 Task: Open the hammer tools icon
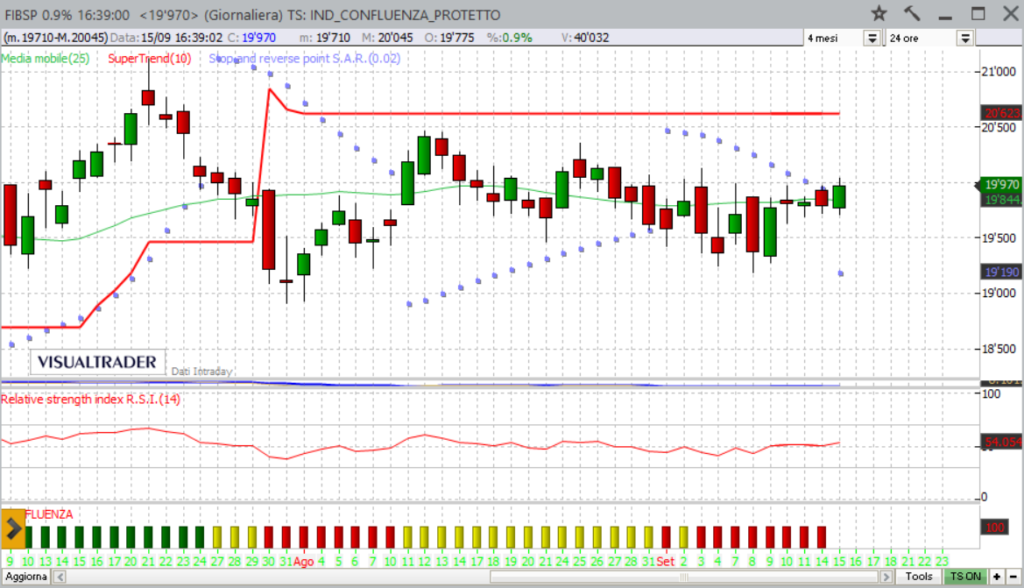coord(911,13)
